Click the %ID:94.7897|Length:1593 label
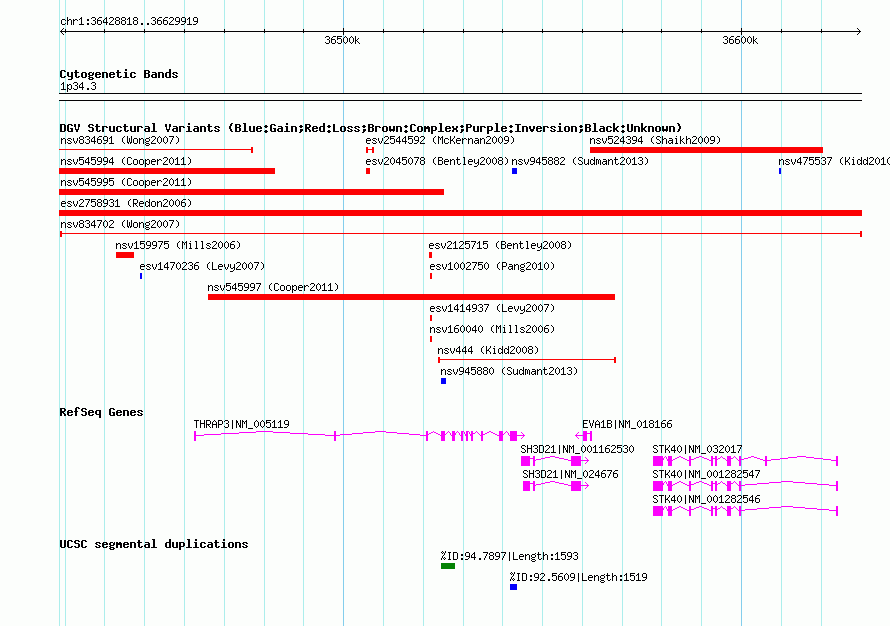This screenshot has width=890, height=626. [x=510, y=556]
